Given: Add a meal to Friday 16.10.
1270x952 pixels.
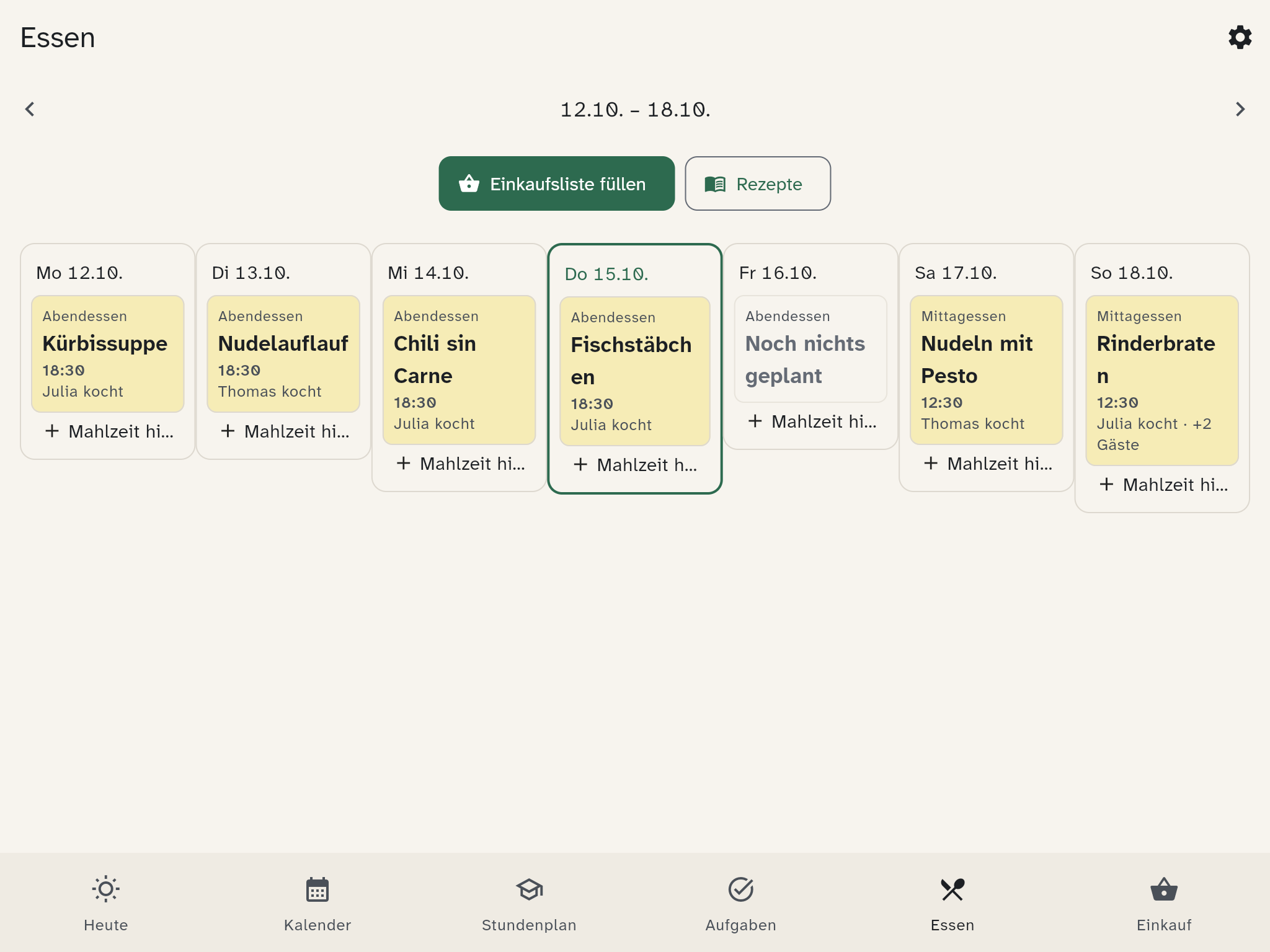Looking at the screenshot, I should pyautogui.click(x=810, y=421).
